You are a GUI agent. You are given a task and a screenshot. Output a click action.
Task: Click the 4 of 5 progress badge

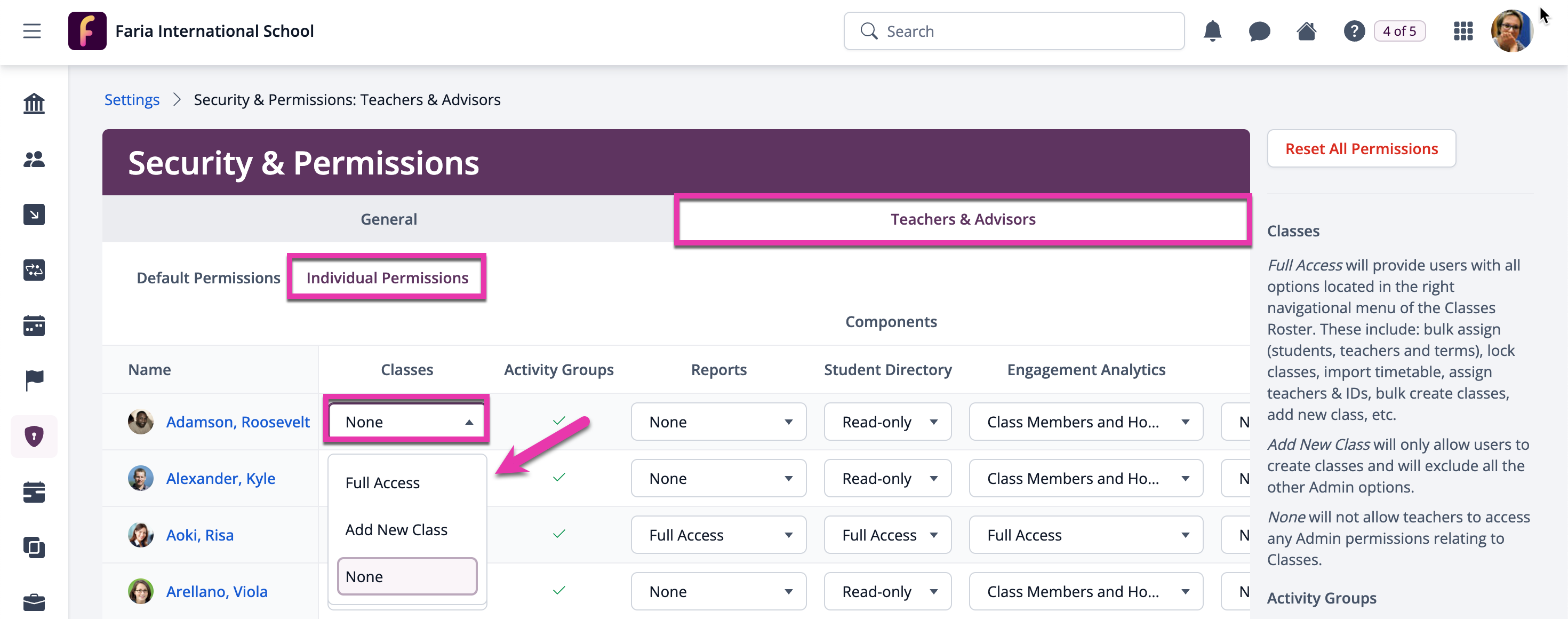[x=1399, y=31]
